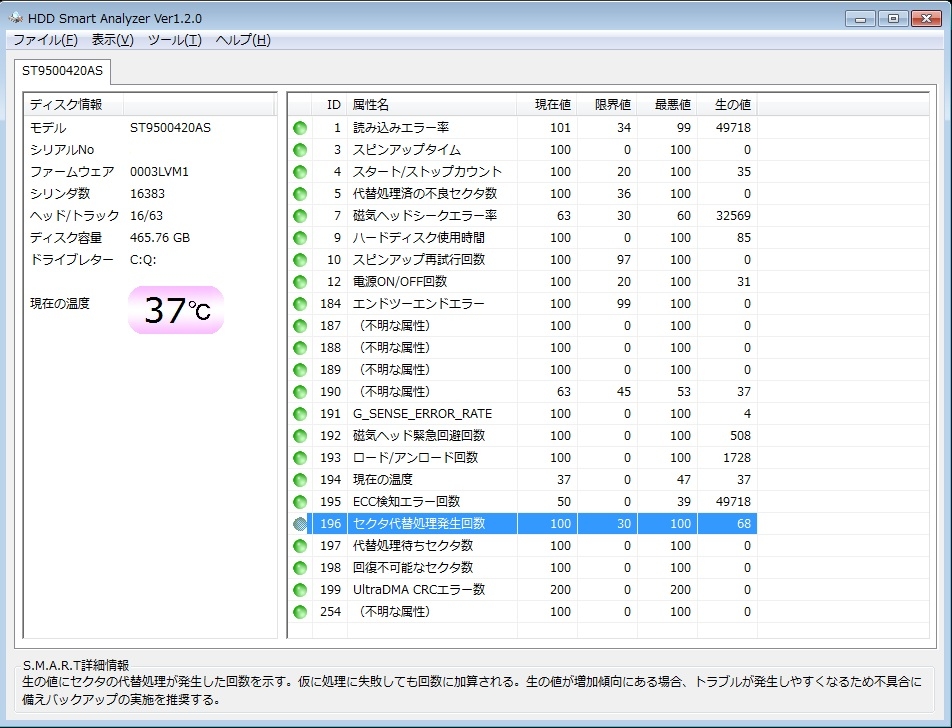Select the ST9500420AS drive tab
This screenshot has width=952, height=728.
tap(63, 71)
